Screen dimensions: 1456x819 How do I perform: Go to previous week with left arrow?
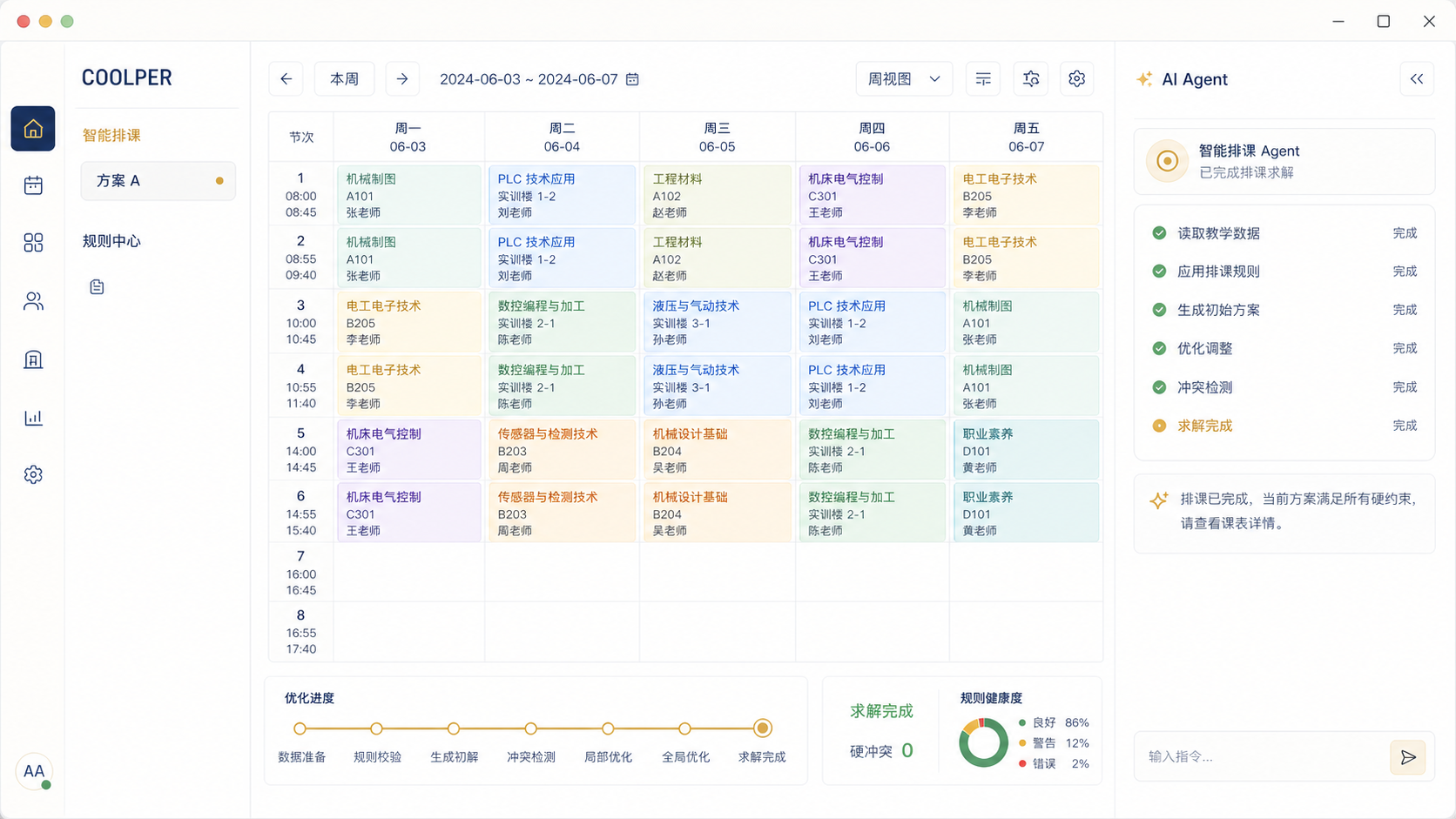pos(286,79)
